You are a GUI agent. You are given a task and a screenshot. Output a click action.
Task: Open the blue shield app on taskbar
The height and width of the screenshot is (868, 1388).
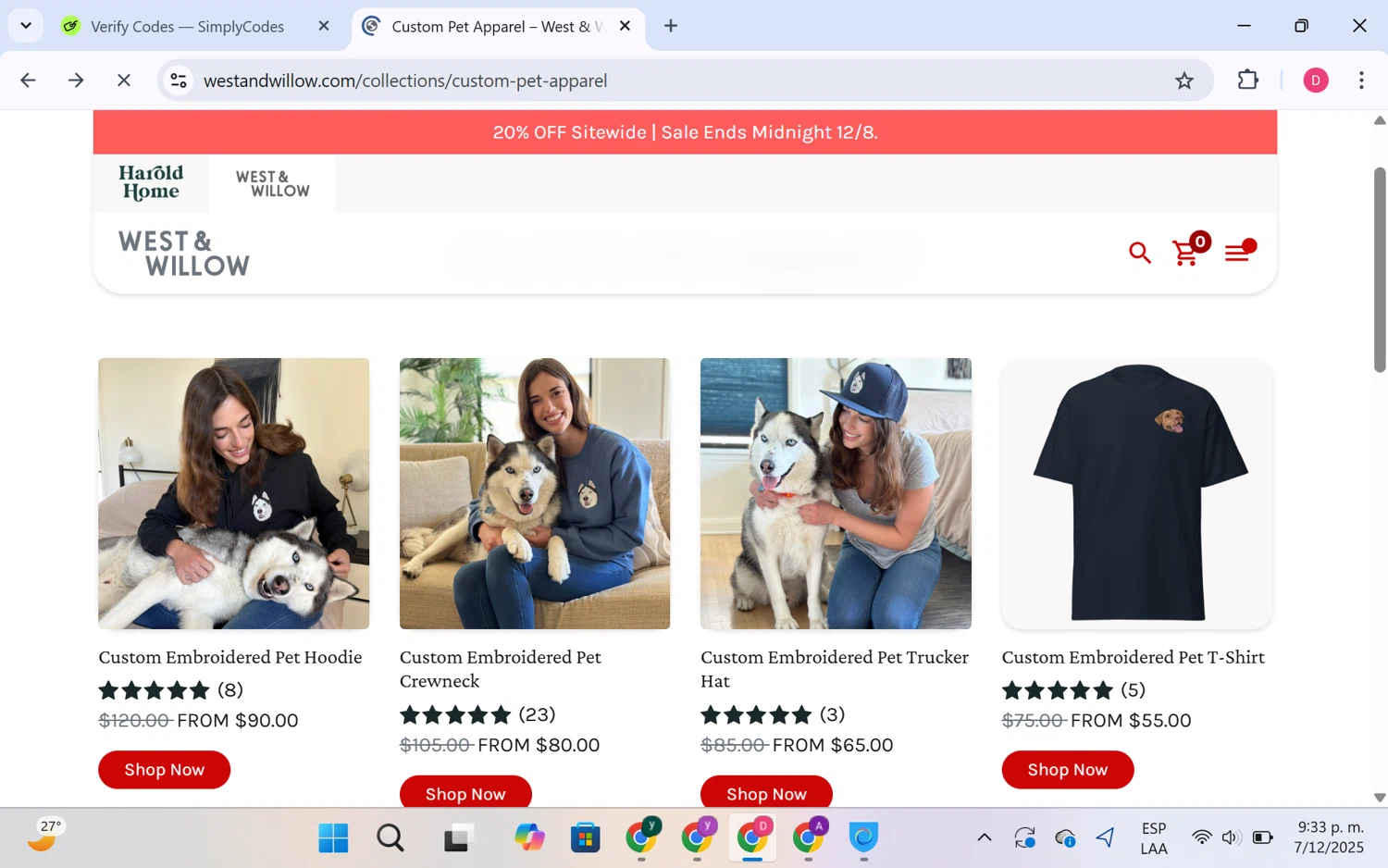tap(864, 838)
